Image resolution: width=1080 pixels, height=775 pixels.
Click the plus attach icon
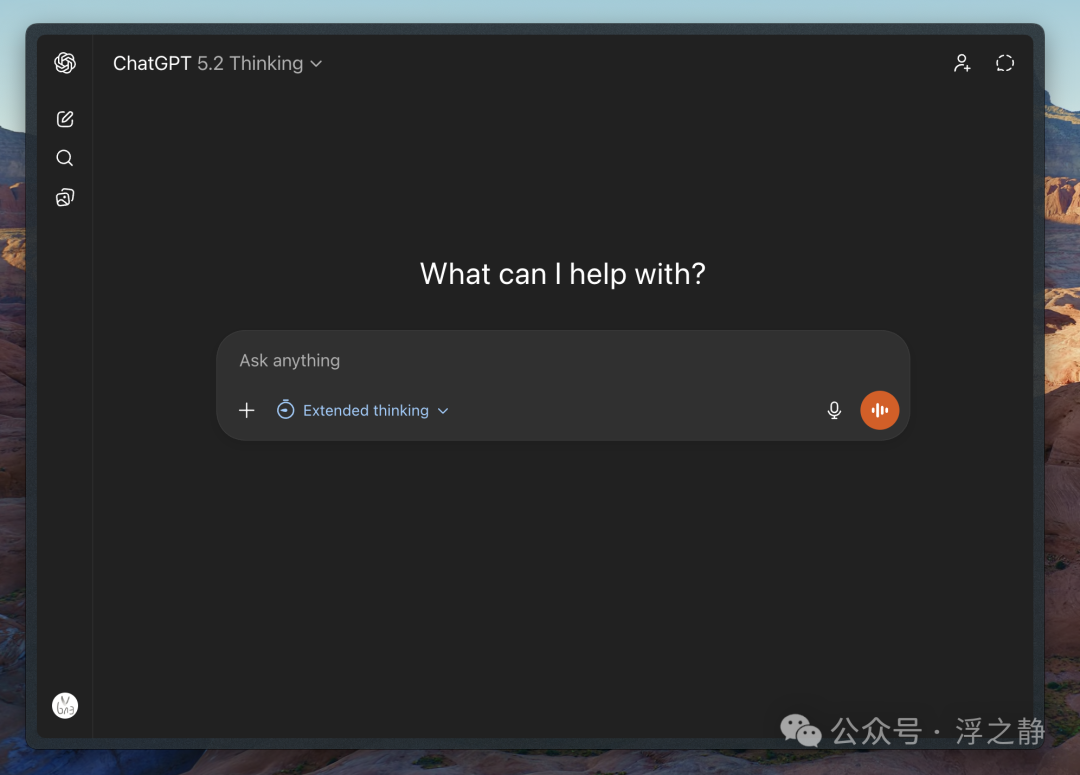click(x=247, y=411)
